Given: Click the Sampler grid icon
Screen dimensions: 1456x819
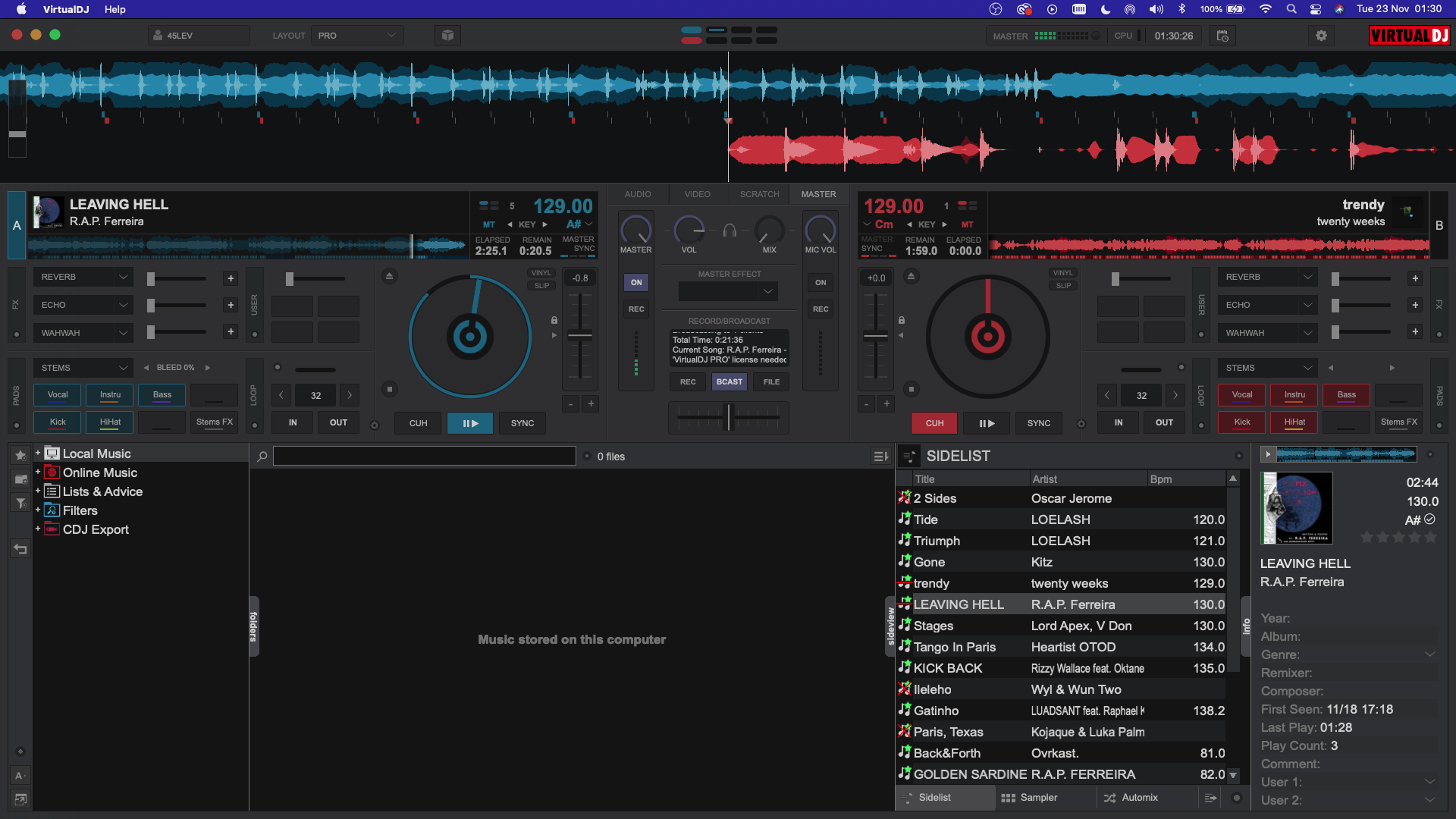Looking at the screenshot, I should (x=1008, y=798).
